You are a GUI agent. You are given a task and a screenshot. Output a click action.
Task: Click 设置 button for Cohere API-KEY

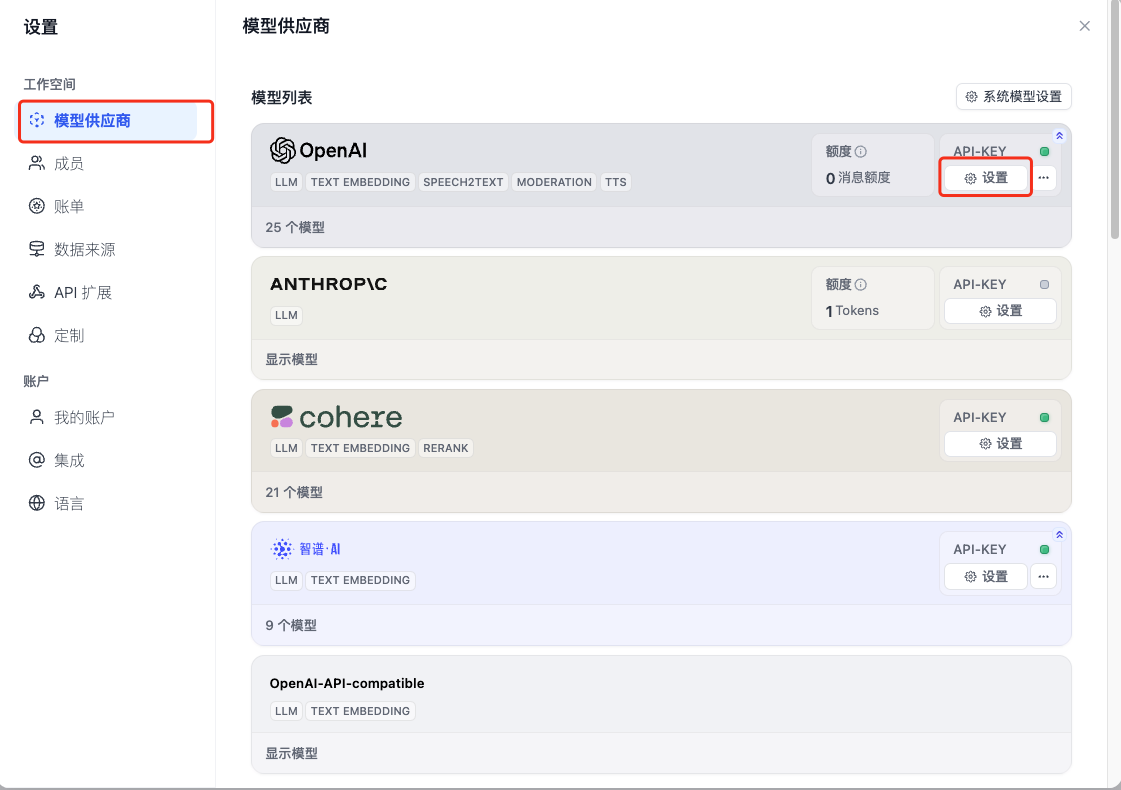[1000, 444]
